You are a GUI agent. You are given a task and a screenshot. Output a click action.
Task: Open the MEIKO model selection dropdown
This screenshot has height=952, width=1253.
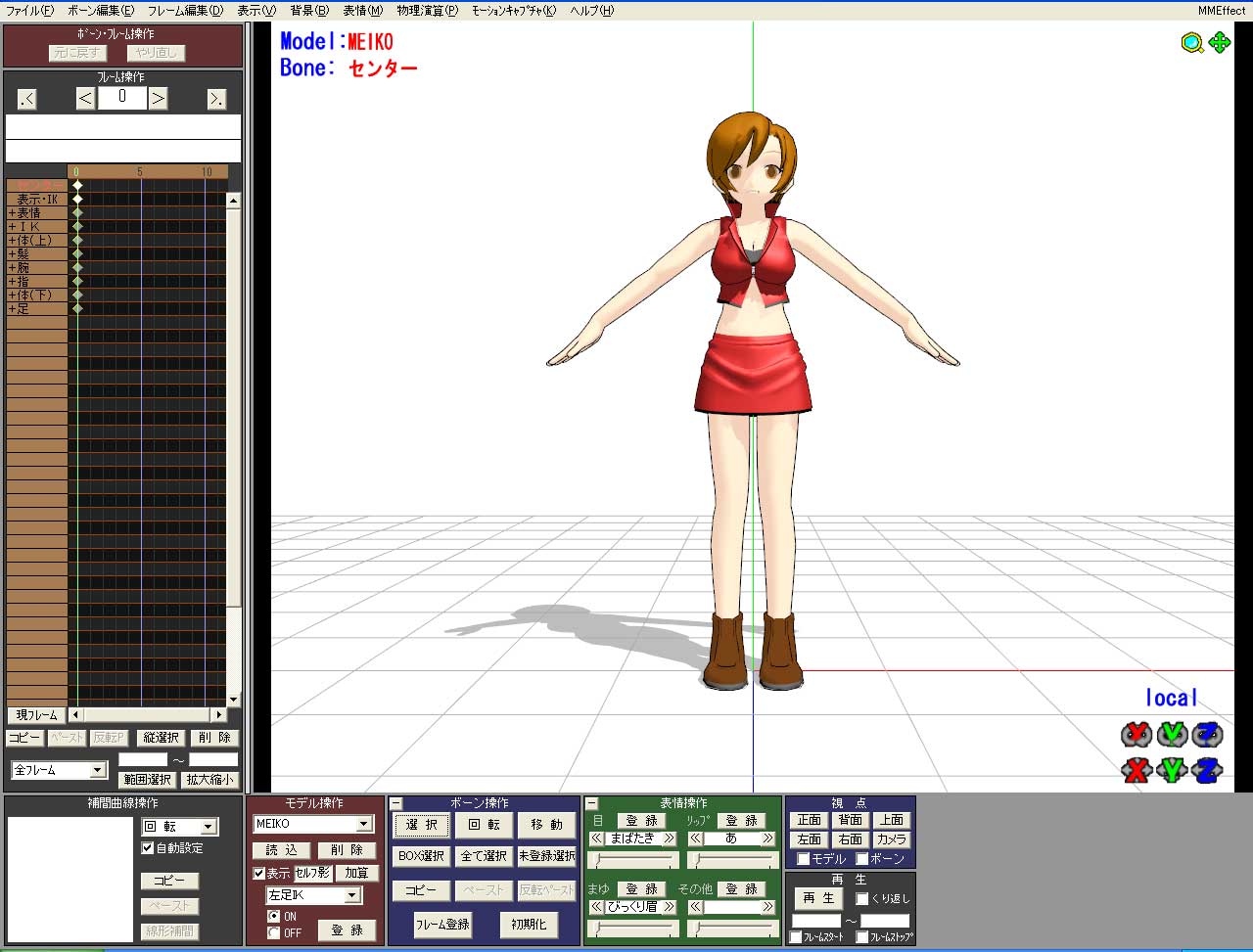[x=364, y=825]
